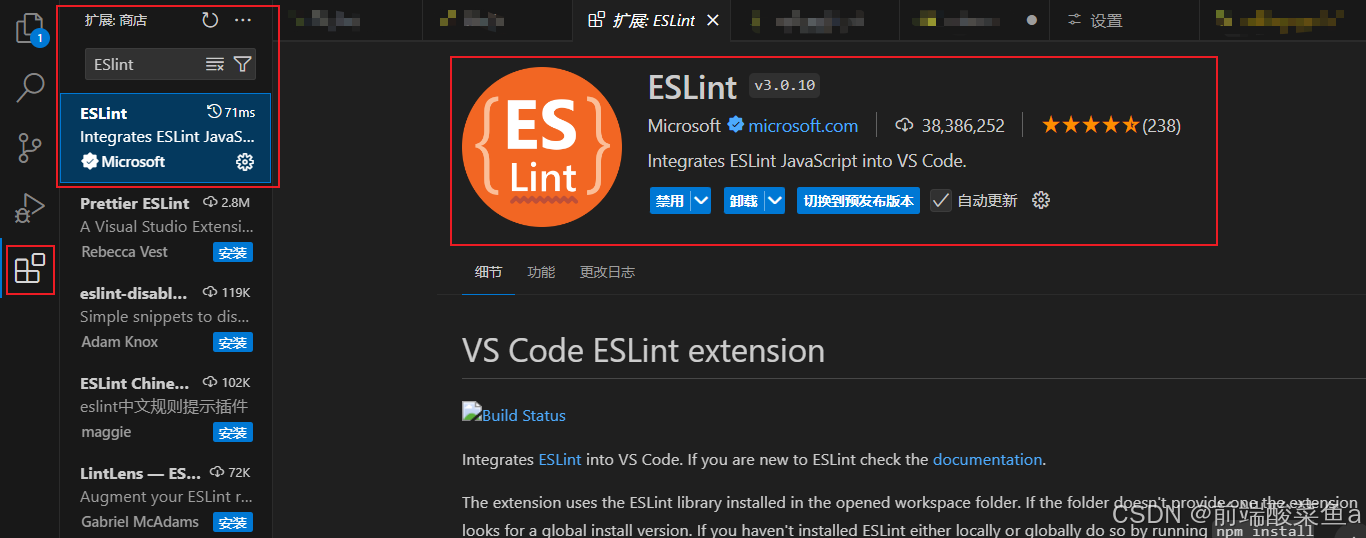Switch to the Changelog (更改日志) tab
This screenshot has width=1366, height=538.
coord(607,272)
